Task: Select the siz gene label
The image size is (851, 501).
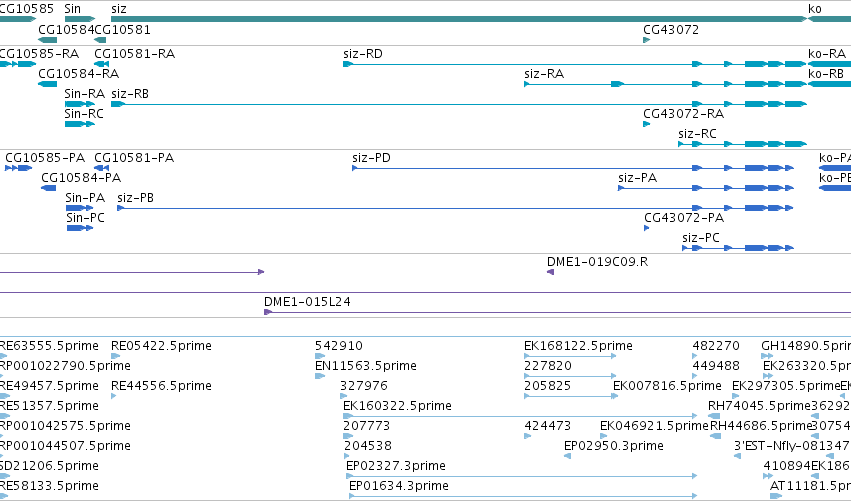Action: click(x=118, y=9)
